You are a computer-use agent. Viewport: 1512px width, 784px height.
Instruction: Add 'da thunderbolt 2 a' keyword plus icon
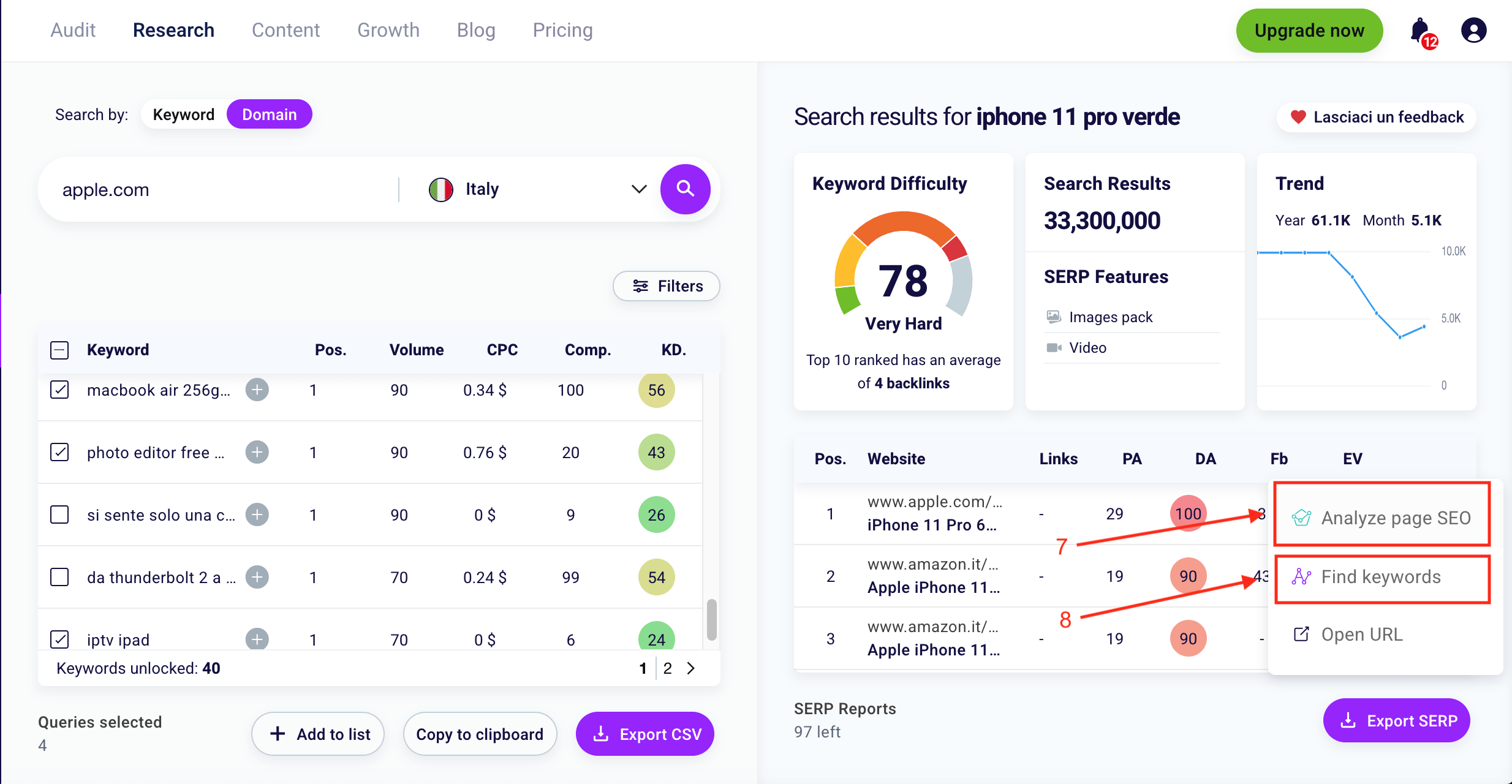point(257,577)
